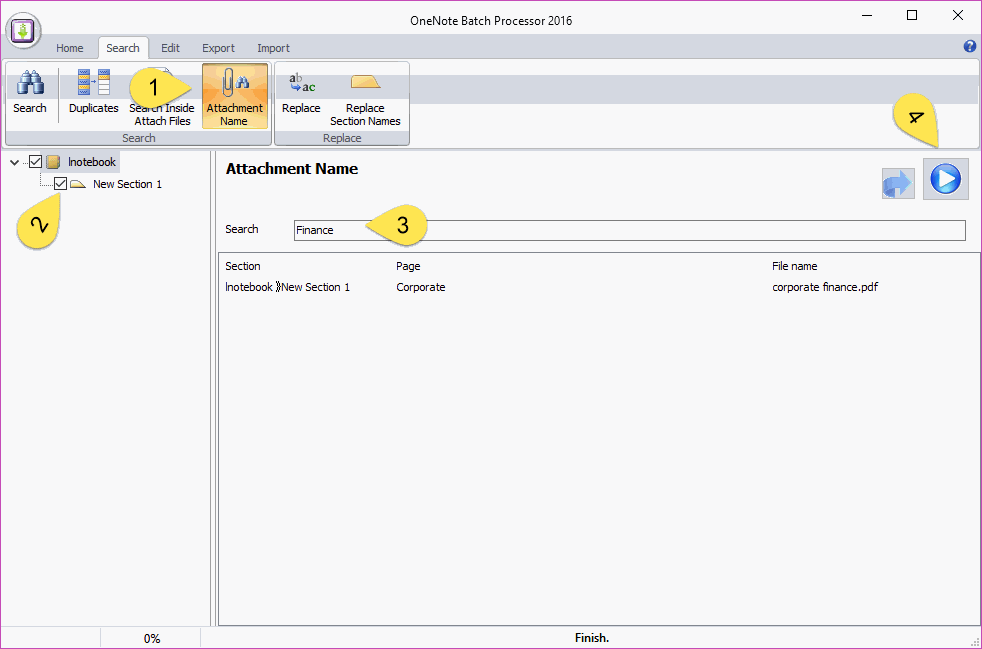Click the Page column header
The image size is (982, 649).
click(x=408, y=266)
